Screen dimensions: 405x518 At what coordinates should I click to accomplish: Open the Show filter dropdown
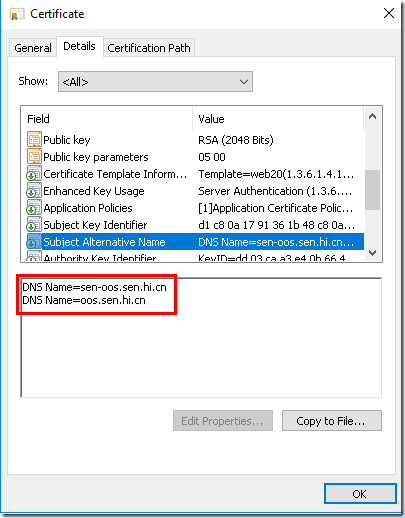point(155,81)
